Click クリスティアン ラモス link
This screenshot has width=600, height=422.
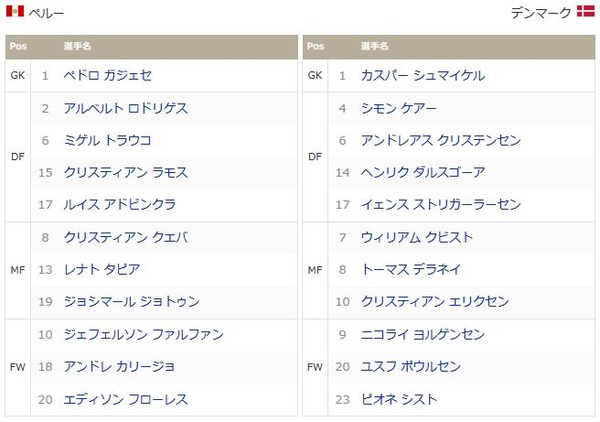point(126,173)
